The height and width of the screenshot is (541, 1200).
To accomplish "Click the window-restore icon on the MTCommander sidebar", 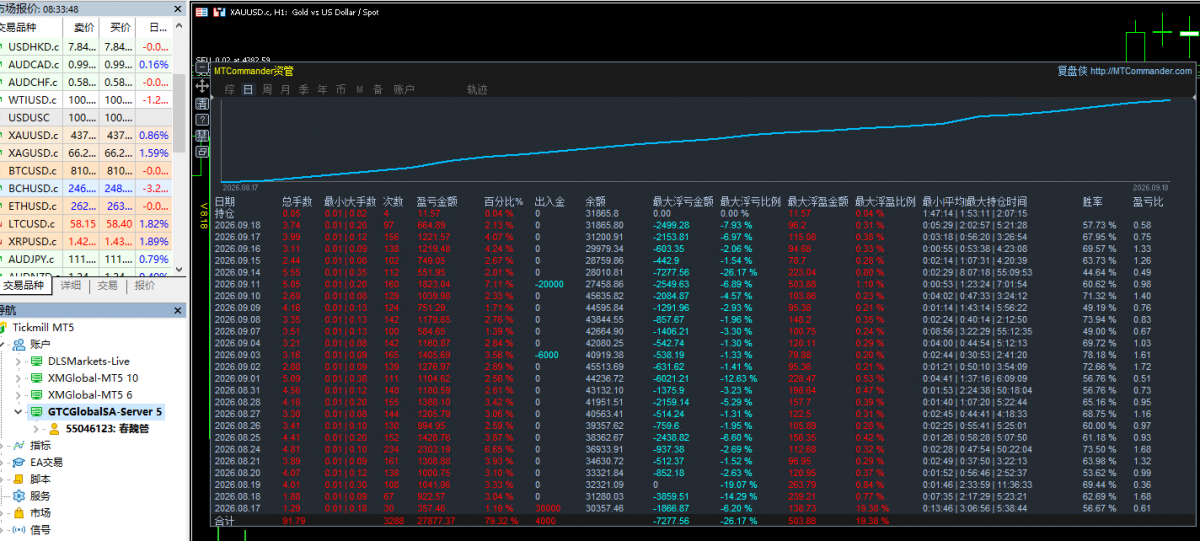I will point(202,152).
